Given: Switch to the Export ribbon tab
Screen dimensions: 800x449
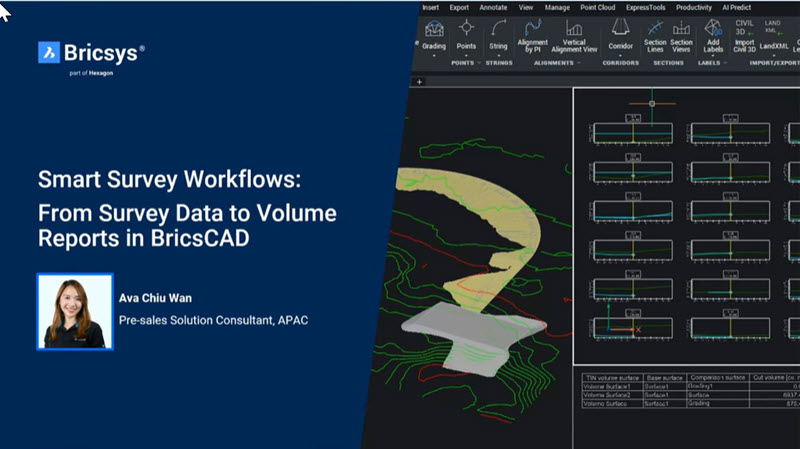Looking at the screenshot, I should tap(459, 7).
